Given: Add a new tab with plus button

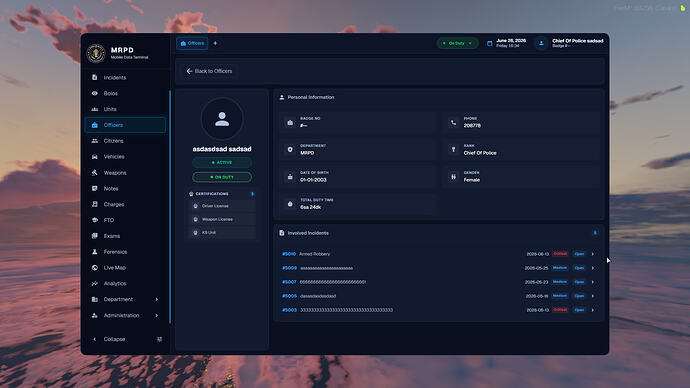Looking at the screenshot, I should coord(215,43).
